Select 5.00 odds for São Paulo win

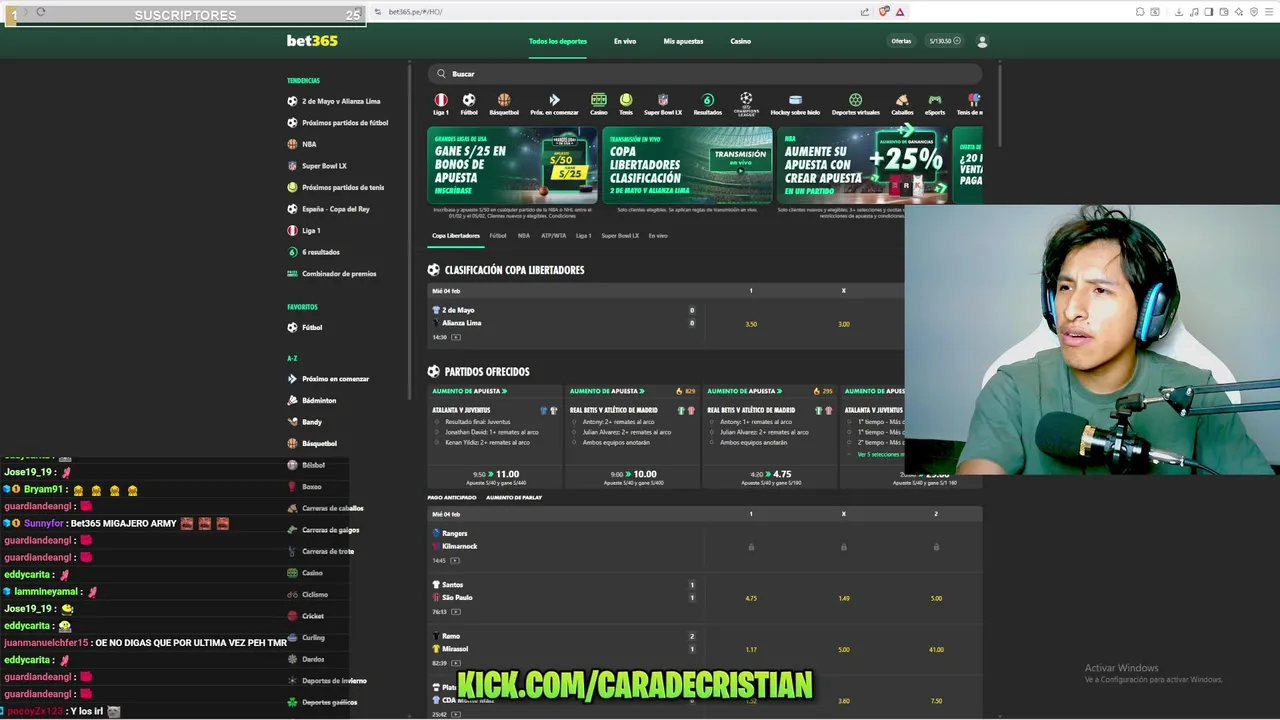(x=936, y=598)
